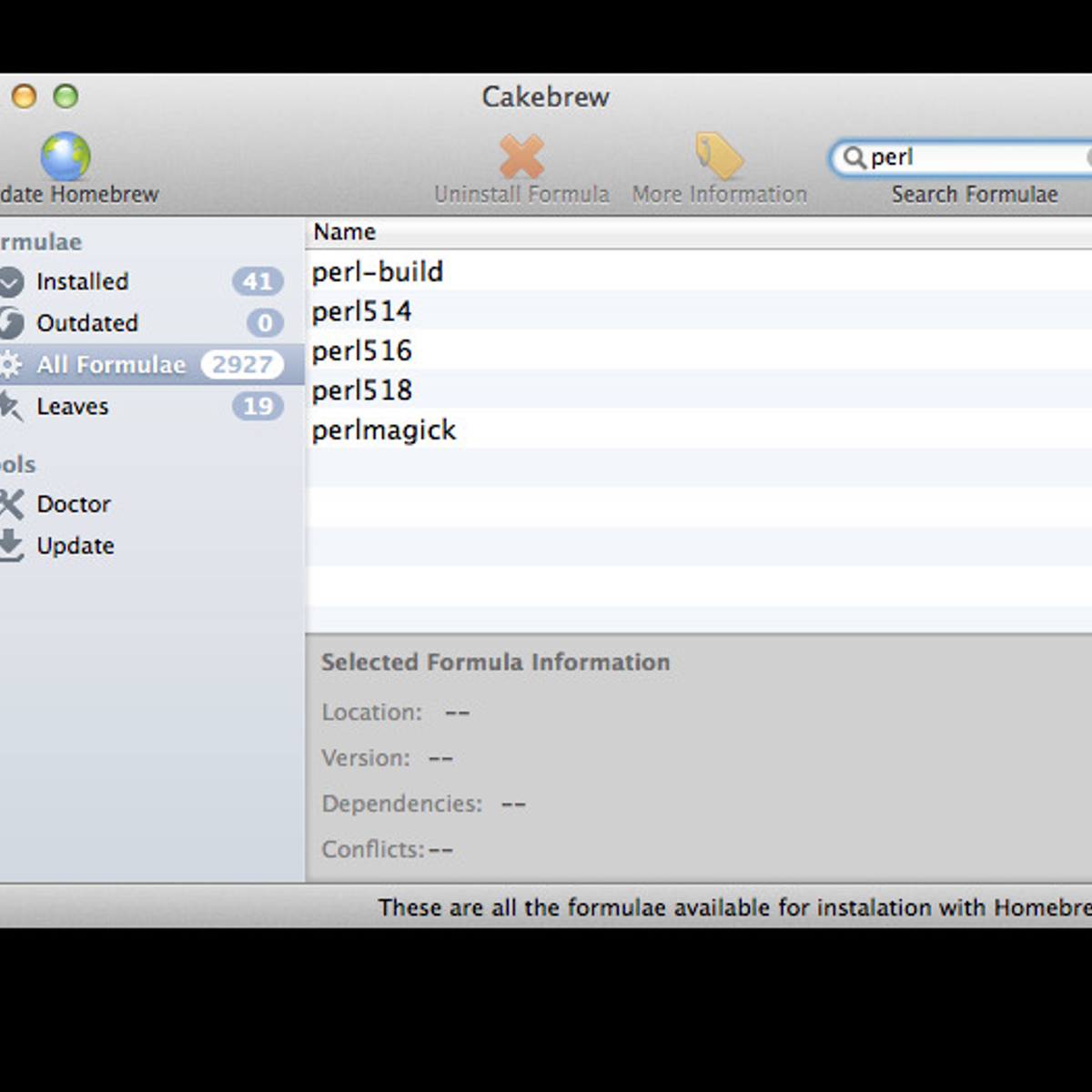
Task: Click the Installed checkmark sidebar icon
Action: [x=11, y=282]
